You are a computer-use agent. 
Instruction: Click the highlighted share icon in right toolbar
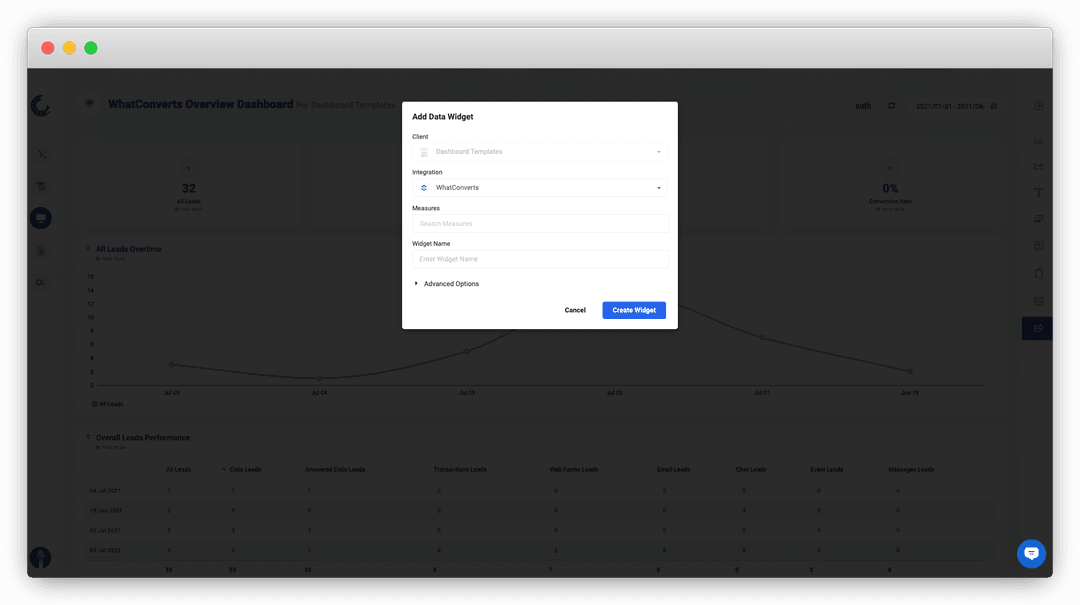1037,328
